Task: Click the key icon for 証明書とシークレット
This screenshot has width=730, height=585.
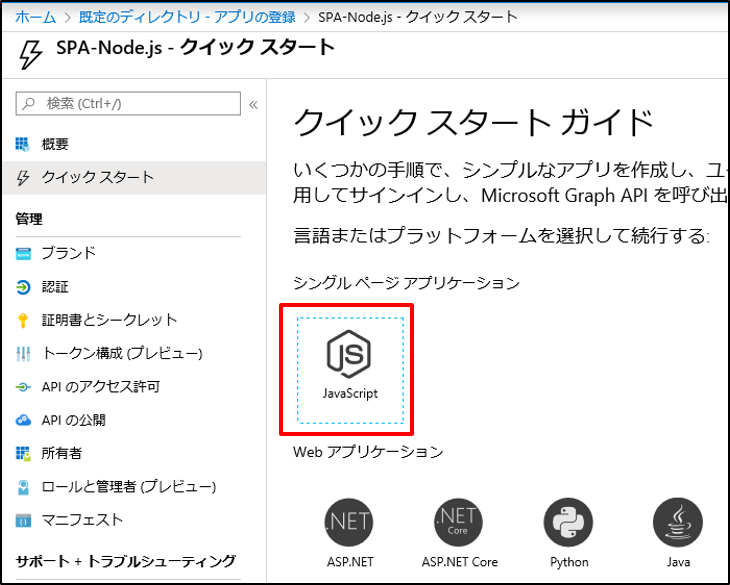Action: click(x=23, y=320)
